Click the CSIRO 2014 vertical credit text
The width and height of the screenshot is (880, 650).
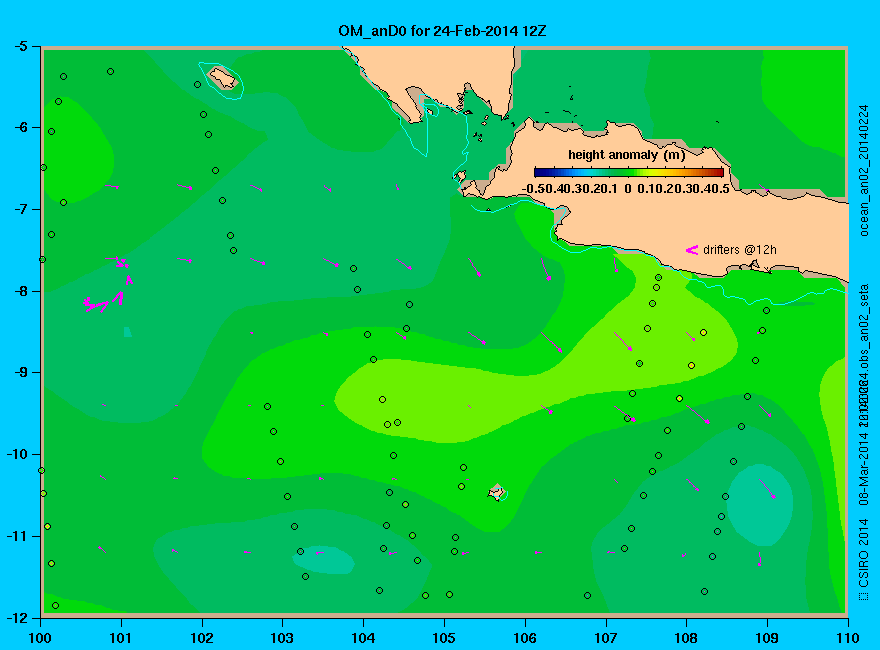(864, 552)
